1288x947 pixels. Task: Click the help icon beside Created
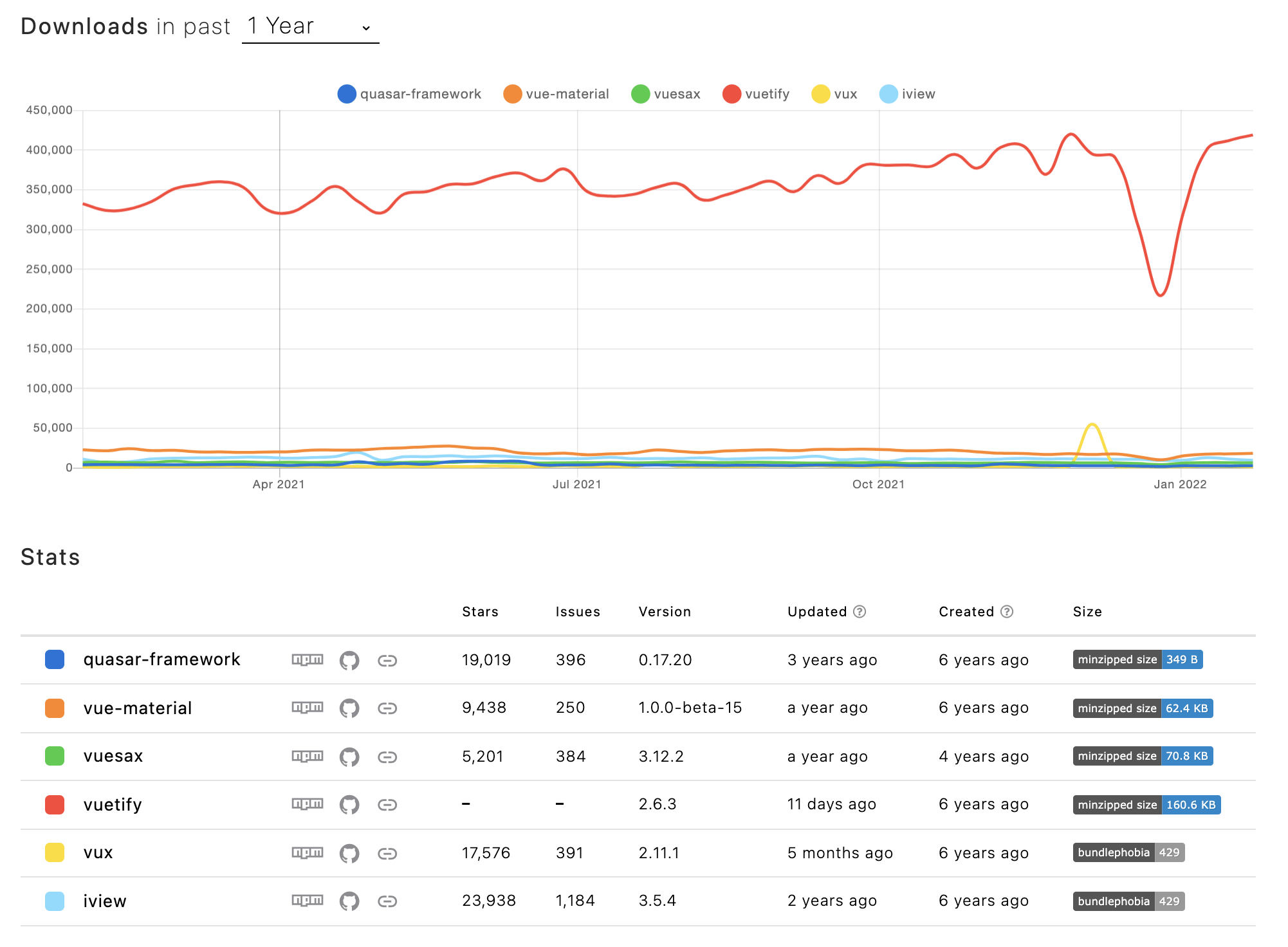1007,612
